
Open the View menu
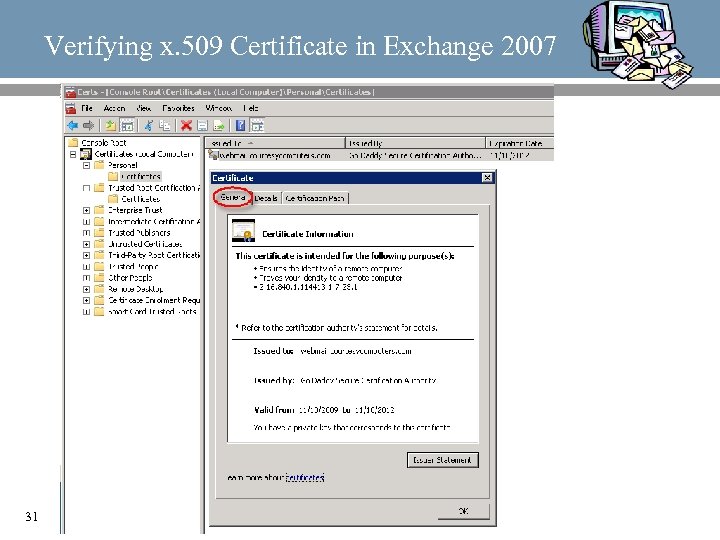144,108
